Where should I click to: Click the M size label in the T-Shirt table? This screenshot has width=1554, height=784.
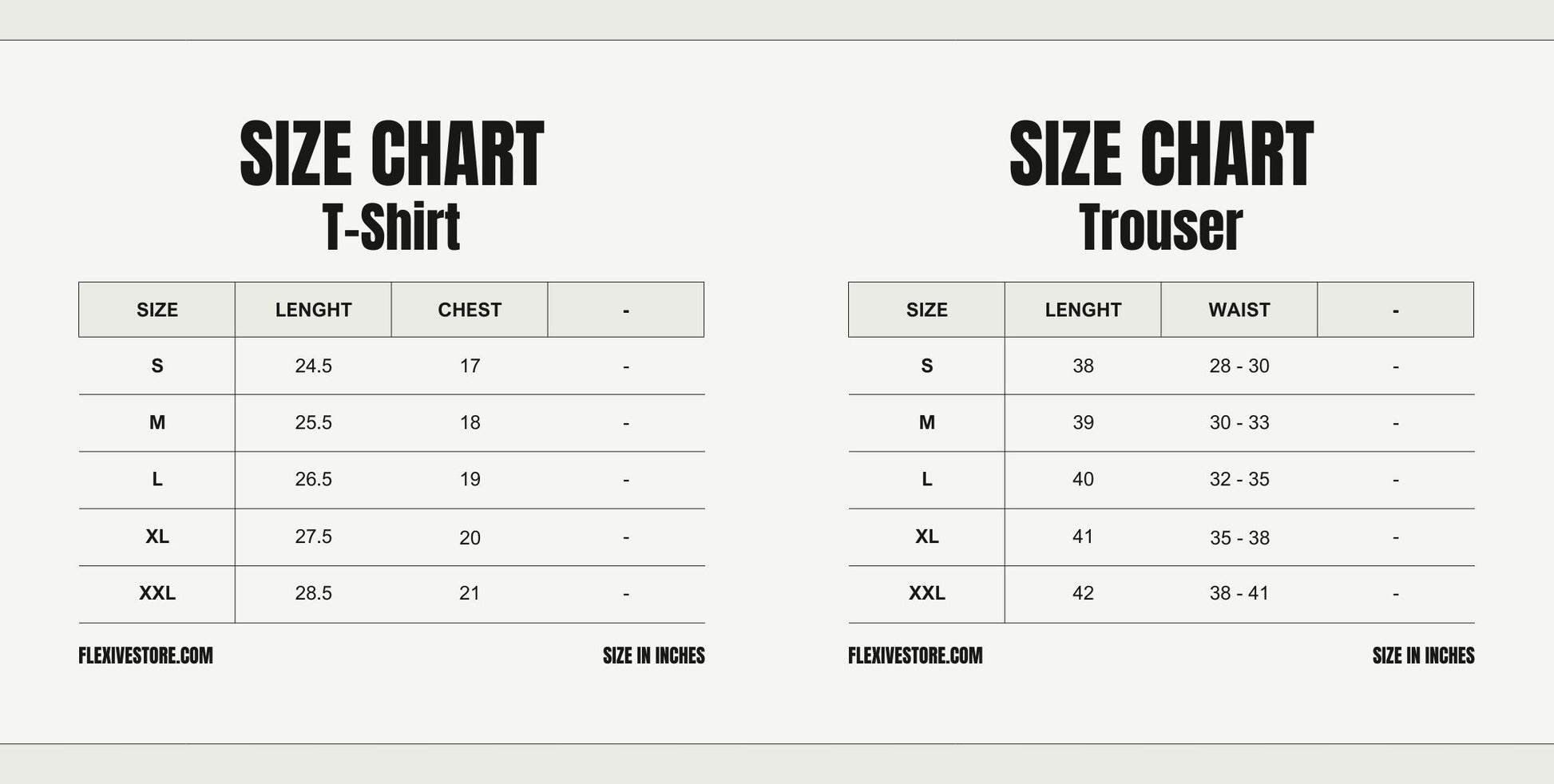coord(157,423)
